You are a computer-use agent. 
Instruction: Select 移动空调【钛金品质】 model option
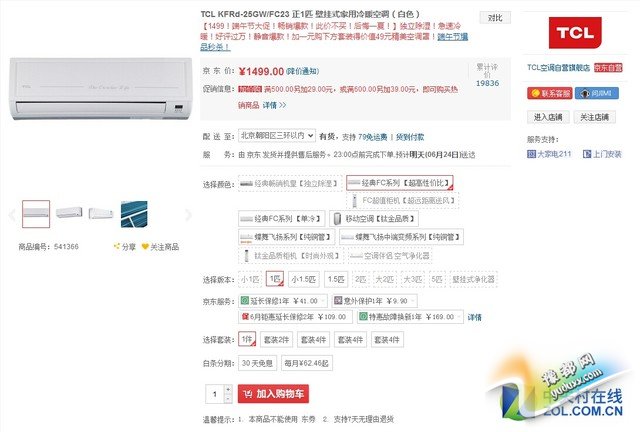373,219
